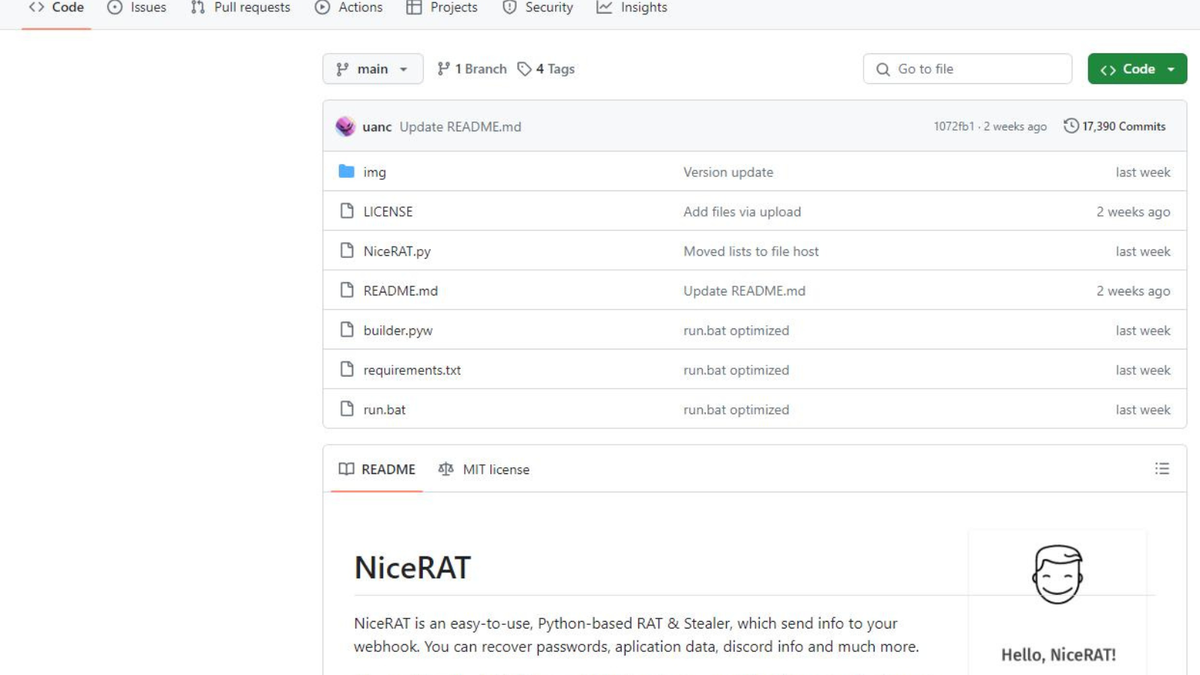Go to the Actions tab
Image resolution: width=1200 pixels, height=675 pixels.
point(349,8)
